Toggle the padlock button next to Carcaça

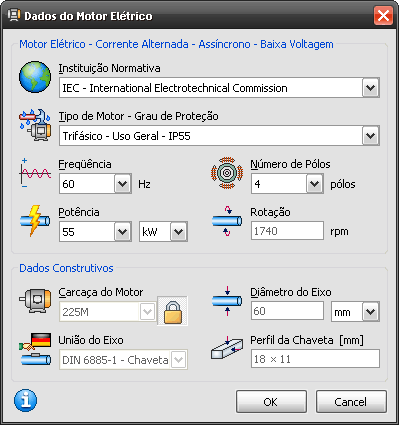click(173, 311)
